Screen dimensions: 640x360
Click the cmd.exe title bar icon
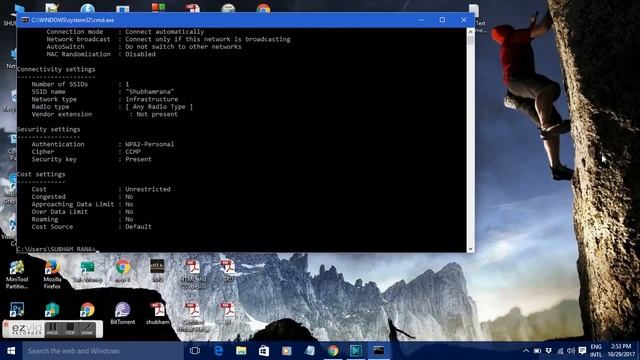(x=25, y=20)
